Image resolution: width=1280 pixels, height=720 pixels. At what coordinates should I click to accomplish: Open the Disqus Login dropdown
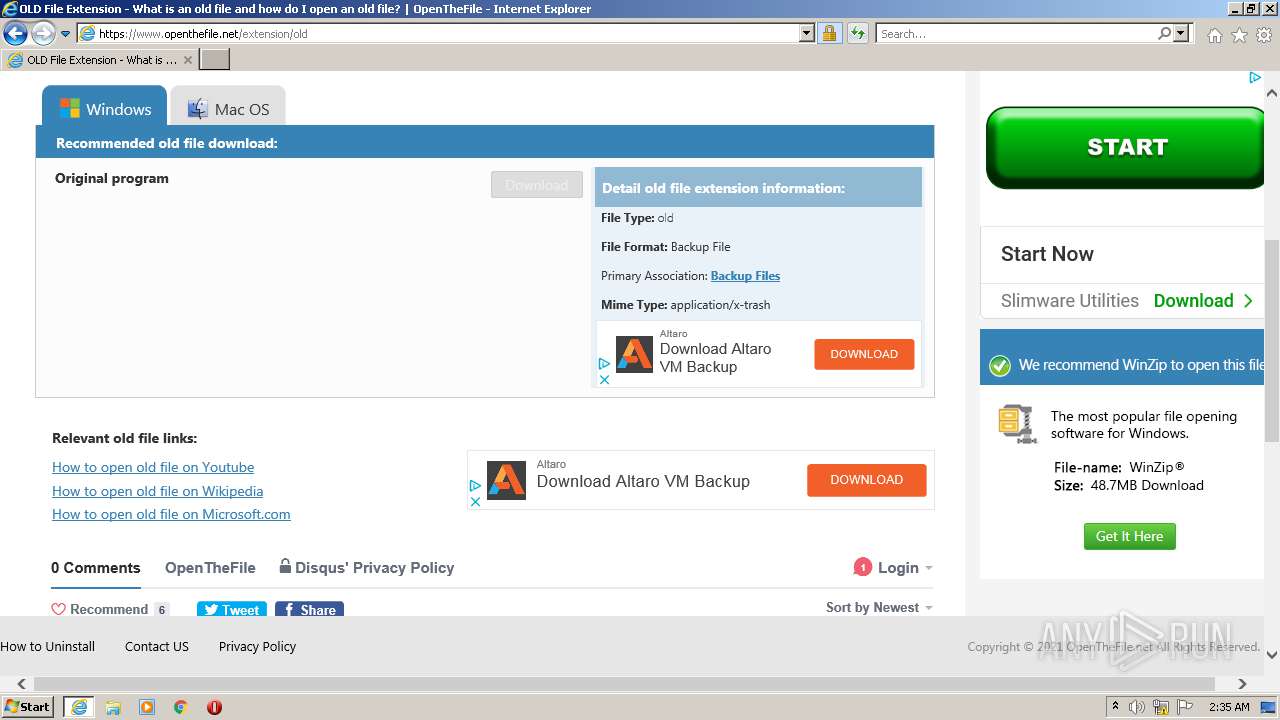click(905, 568)
